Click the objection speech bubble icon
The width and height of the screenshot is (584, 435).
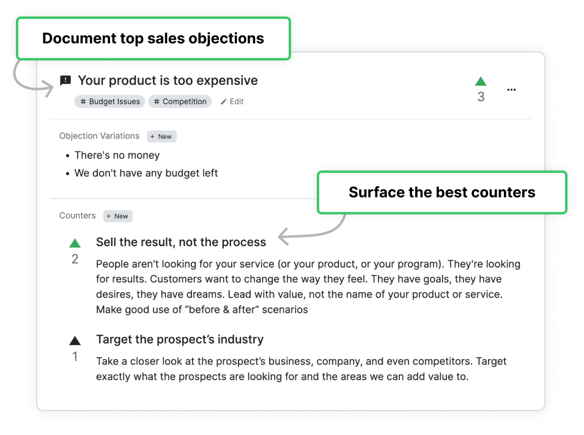[x=66, y=80]
